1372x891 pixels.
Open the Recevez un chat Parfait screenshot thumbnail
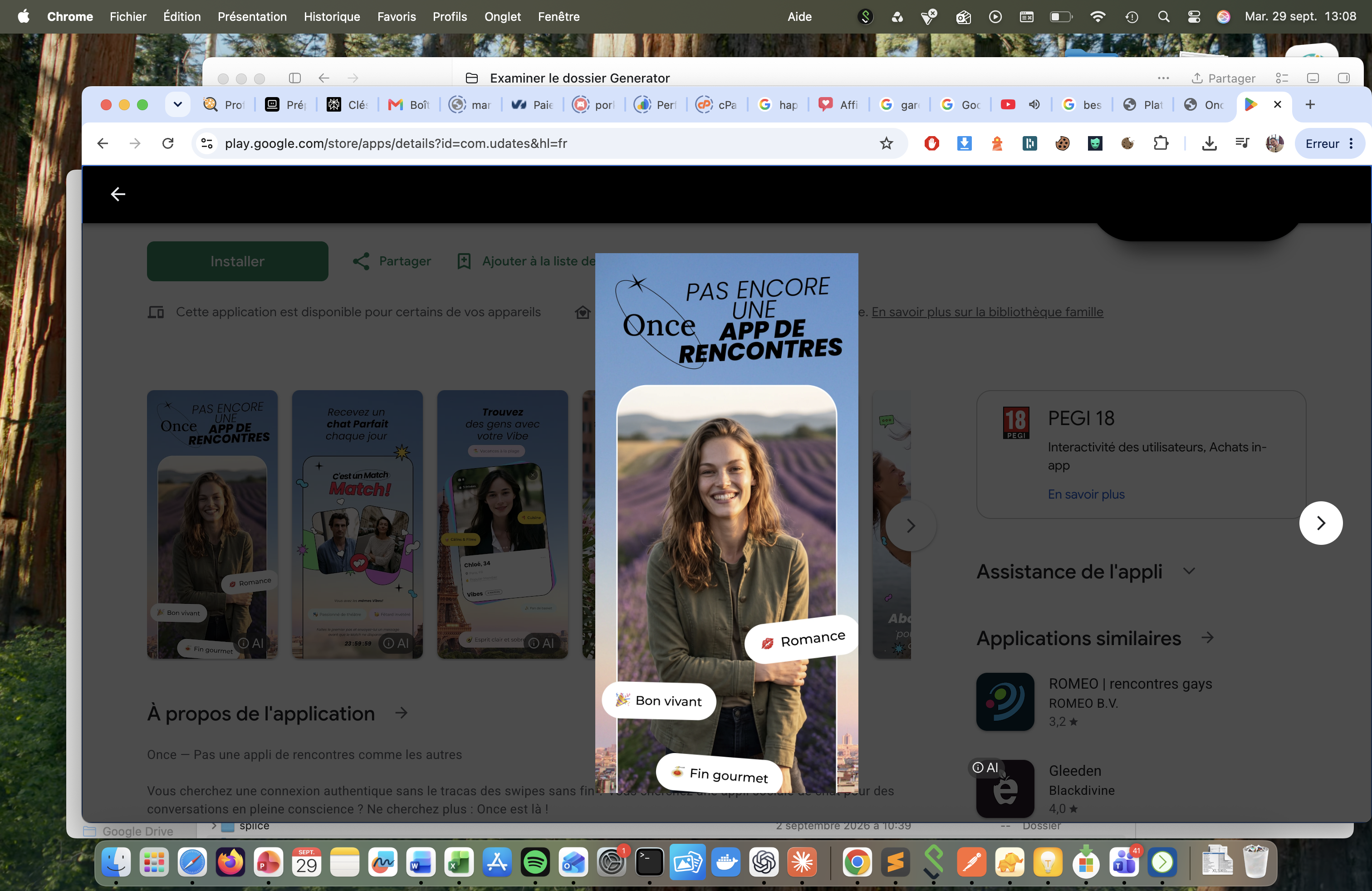(x=357, y=524)
